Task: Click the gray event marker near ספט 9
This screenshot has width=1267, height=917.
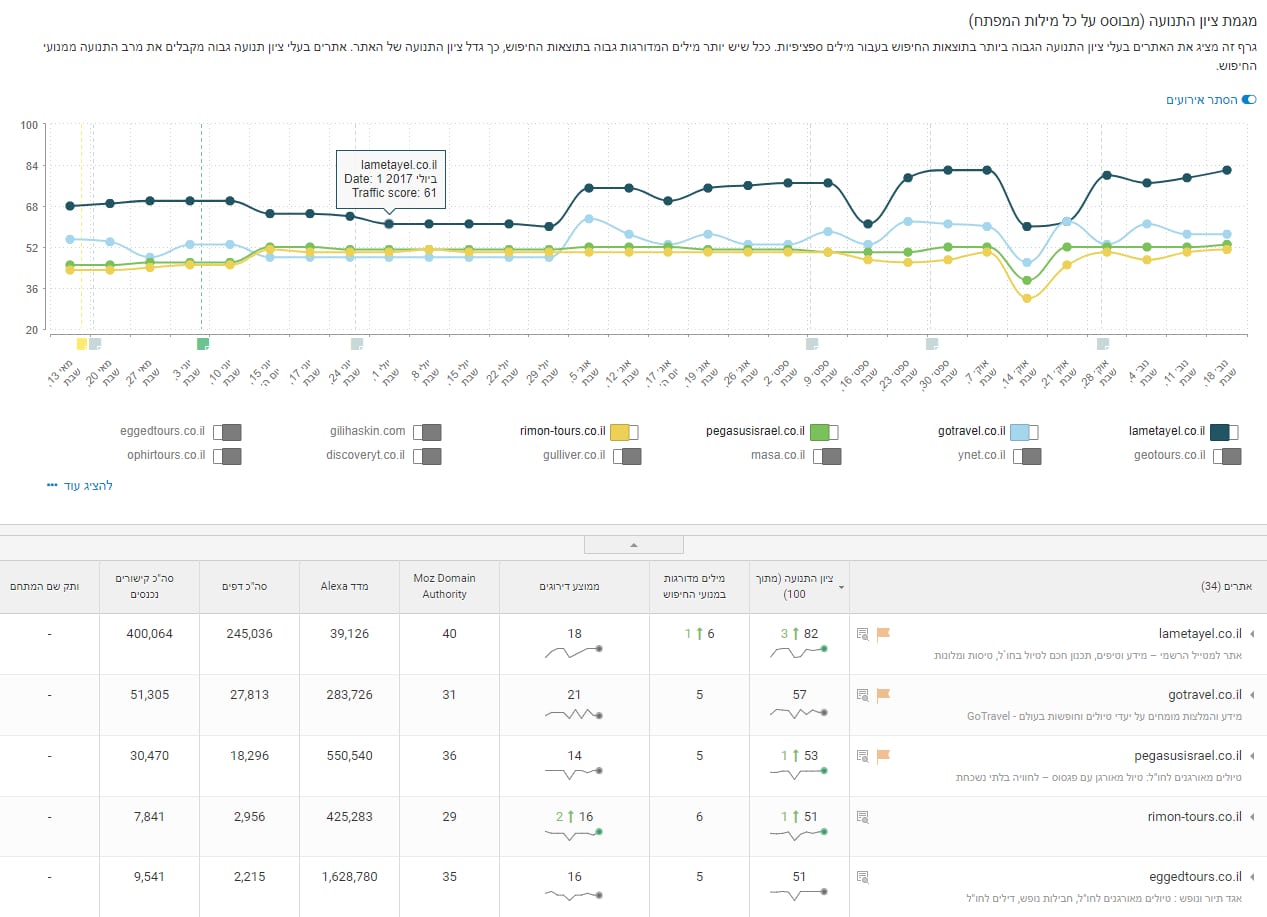Action: click(x=813, y=344)
